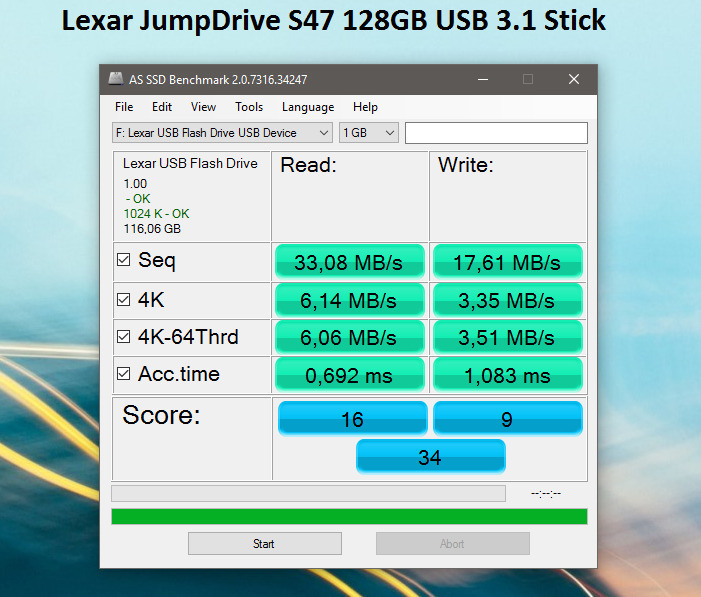The width and height of the screenshot is (701, 597).
Task: Select the 3,51 MB/s 4K-64Thrd write value
Action: tap(507, 337)
